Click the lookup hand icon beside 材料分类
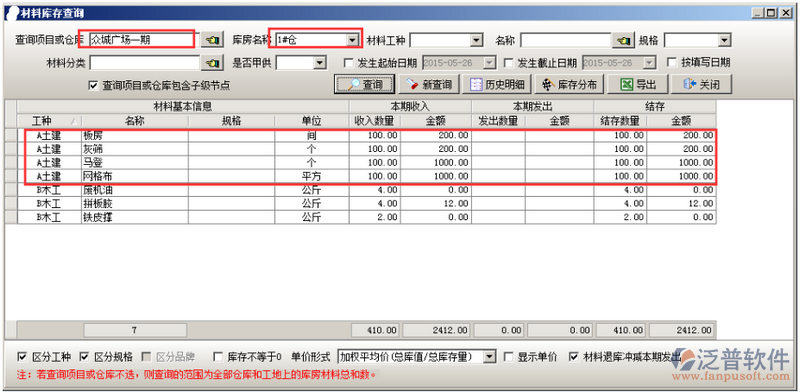800x392 pixels. [x=212, y=63]
